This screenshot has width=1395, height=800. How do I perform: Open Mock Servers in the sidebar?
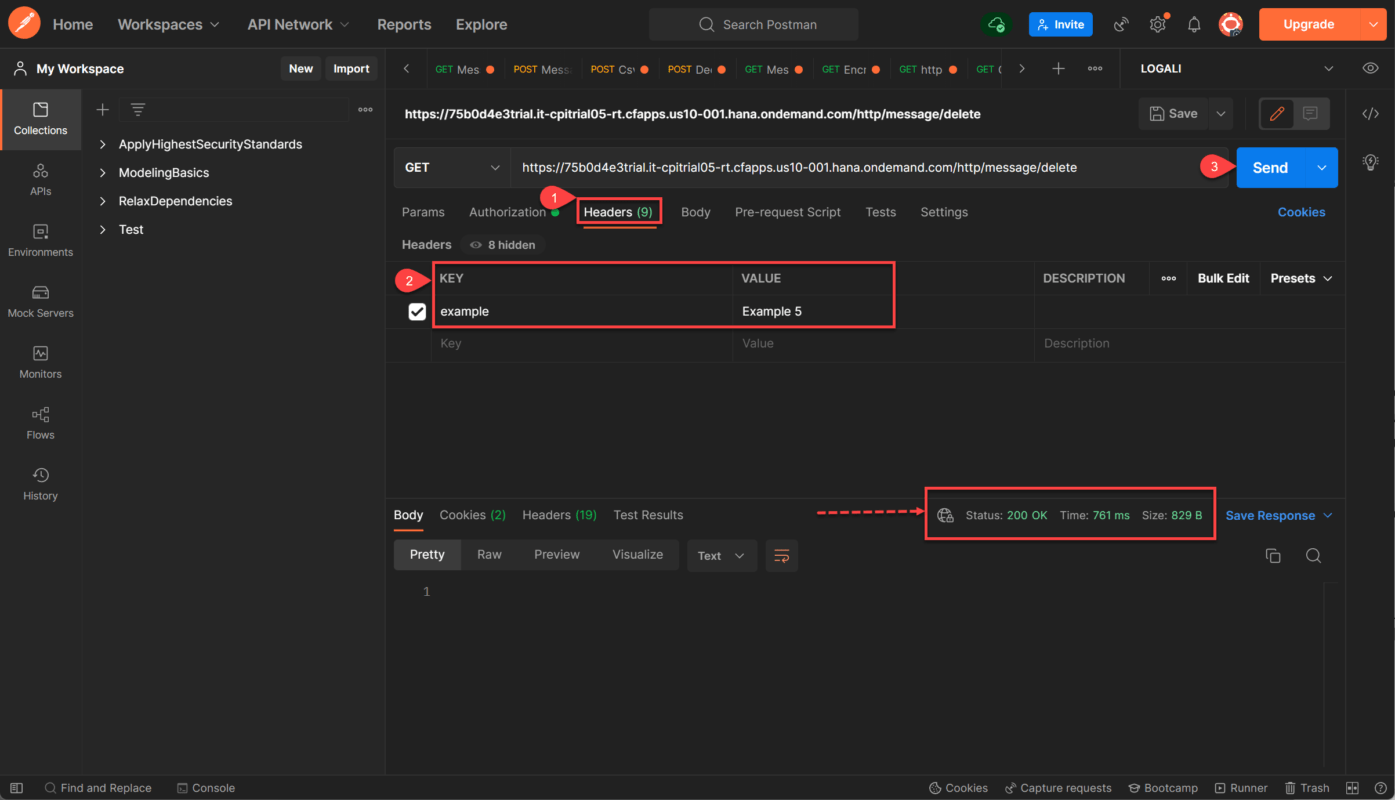point(40,302)
